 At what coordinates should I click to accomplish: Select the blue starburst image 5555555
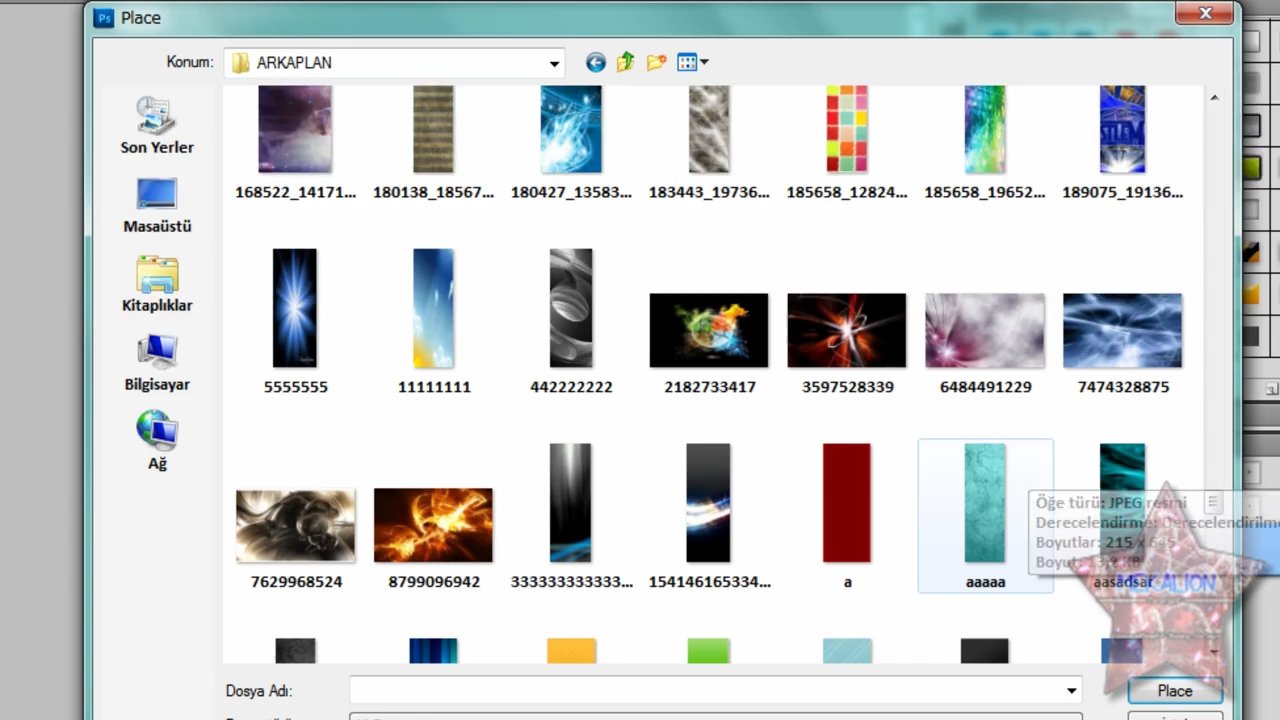(295, 308)
